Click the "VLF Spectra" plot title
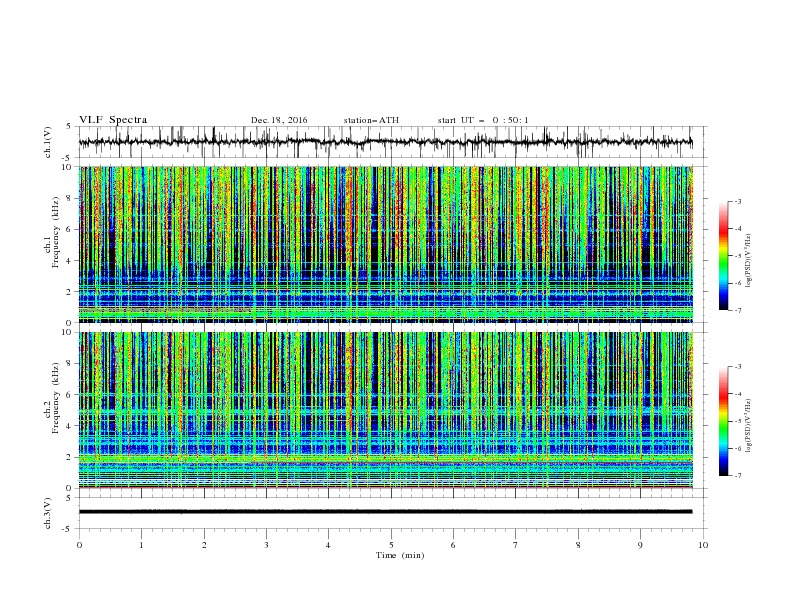This screenshot has height=612, width=792. pyautogui.click(x=113, y=120)
